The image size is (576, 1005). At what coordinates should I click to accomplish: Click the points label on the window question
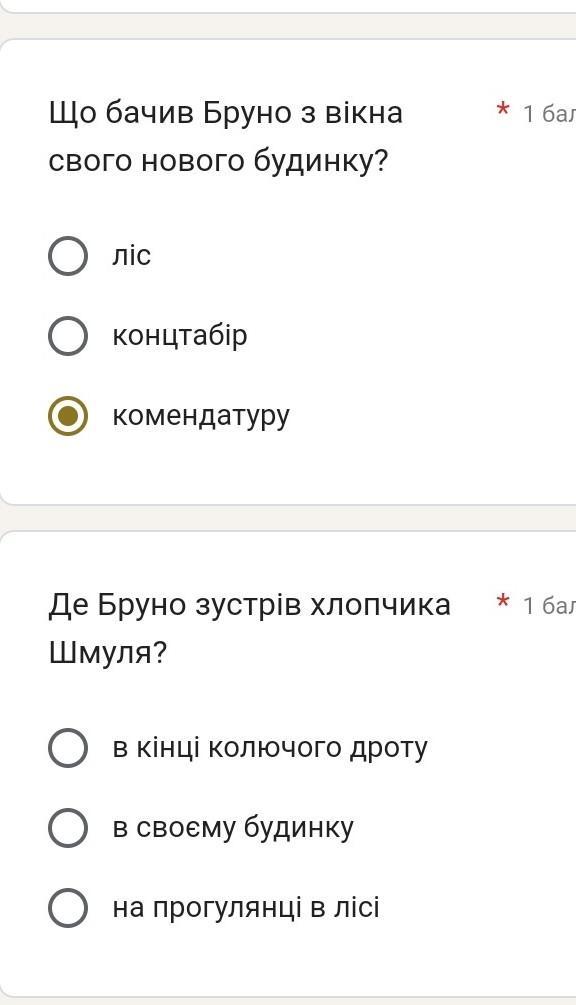coord(550,113)
